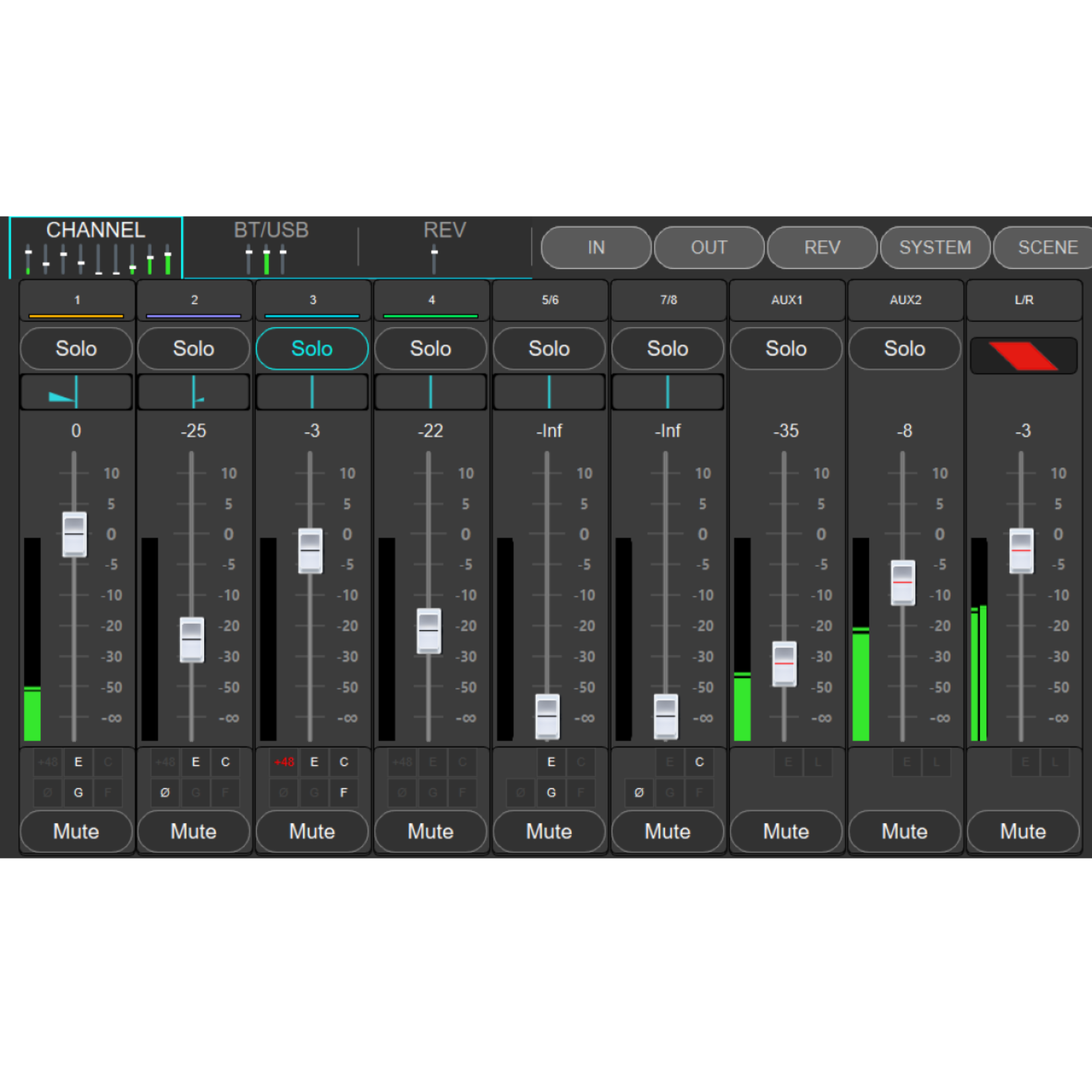Click the channel 2 fader handle

click(192, 640)
